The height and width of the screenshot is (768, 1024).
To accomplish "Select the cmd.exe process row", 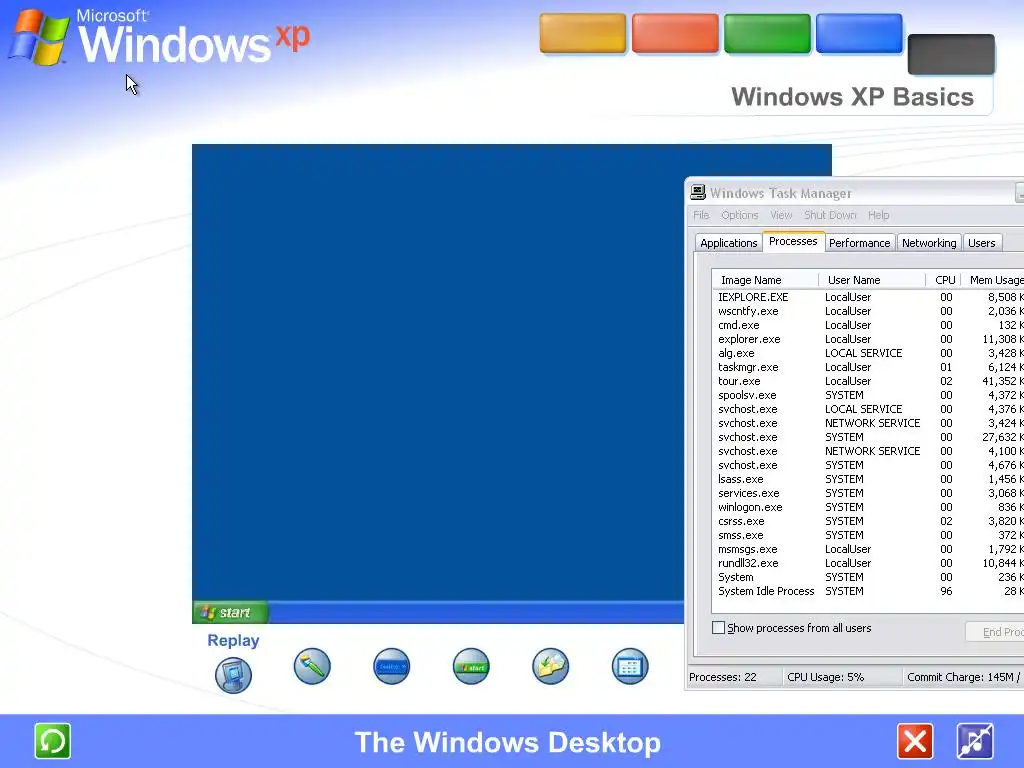I will click(x=868, y=325).
